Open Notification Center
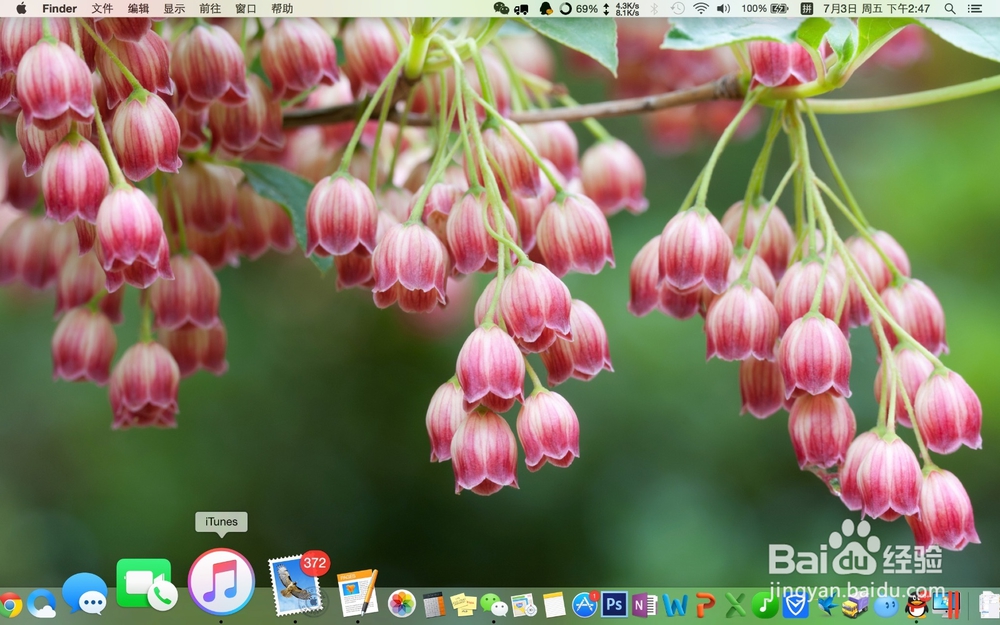Screen dimensions: 1000x625 pyautogui.click(x=974, y=8)
